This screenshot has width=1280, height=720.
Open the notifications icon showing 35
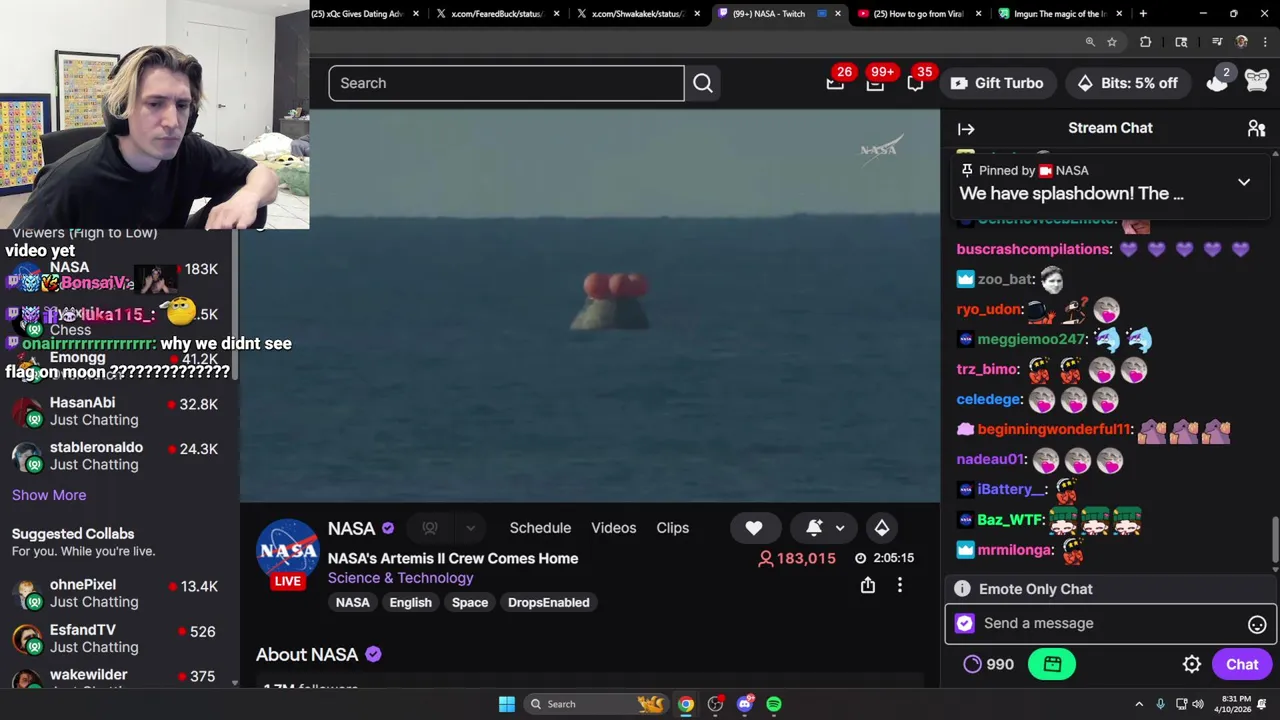point(915,83)
